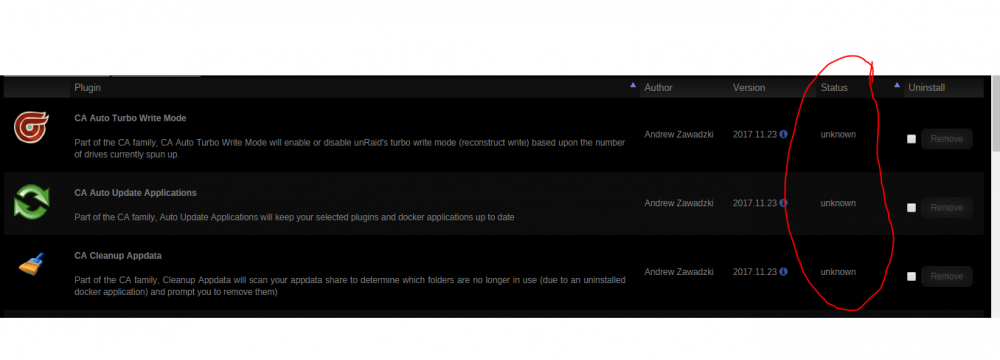Sort by Plugin column arrow

(x=633, y=85)
